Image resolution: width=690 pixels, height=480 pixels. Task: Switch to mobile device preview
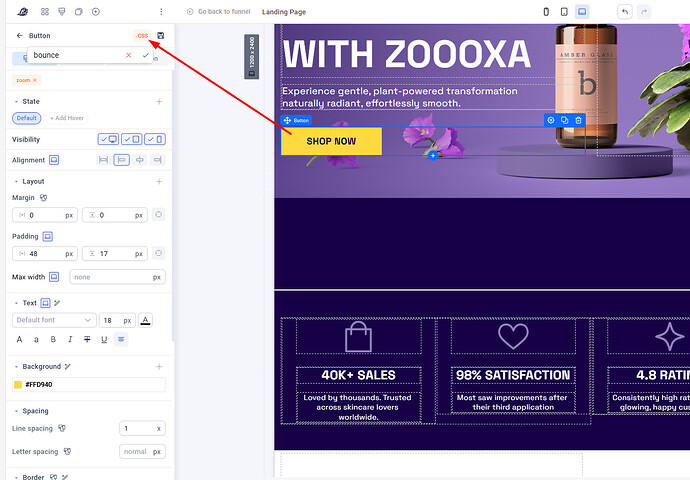[x=546, y=12]
